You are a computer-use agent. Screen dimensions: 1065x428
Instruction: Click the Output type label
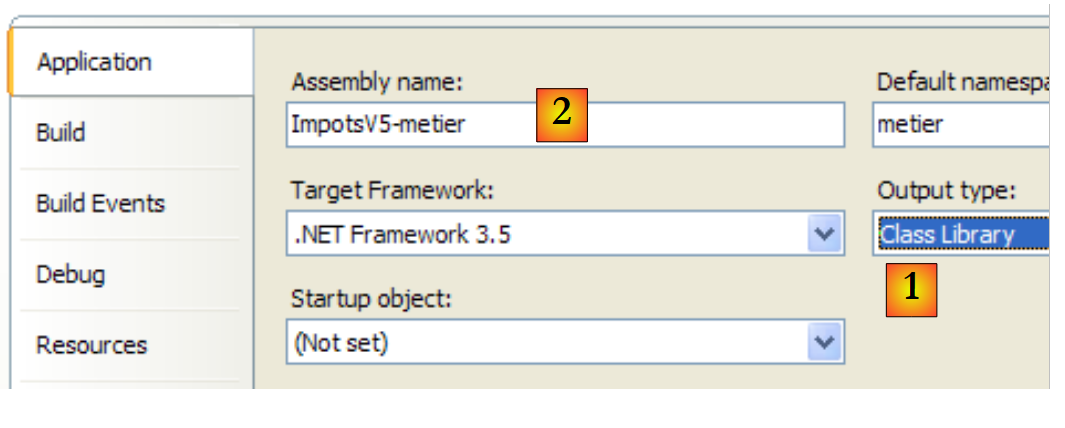click(946, 190)
